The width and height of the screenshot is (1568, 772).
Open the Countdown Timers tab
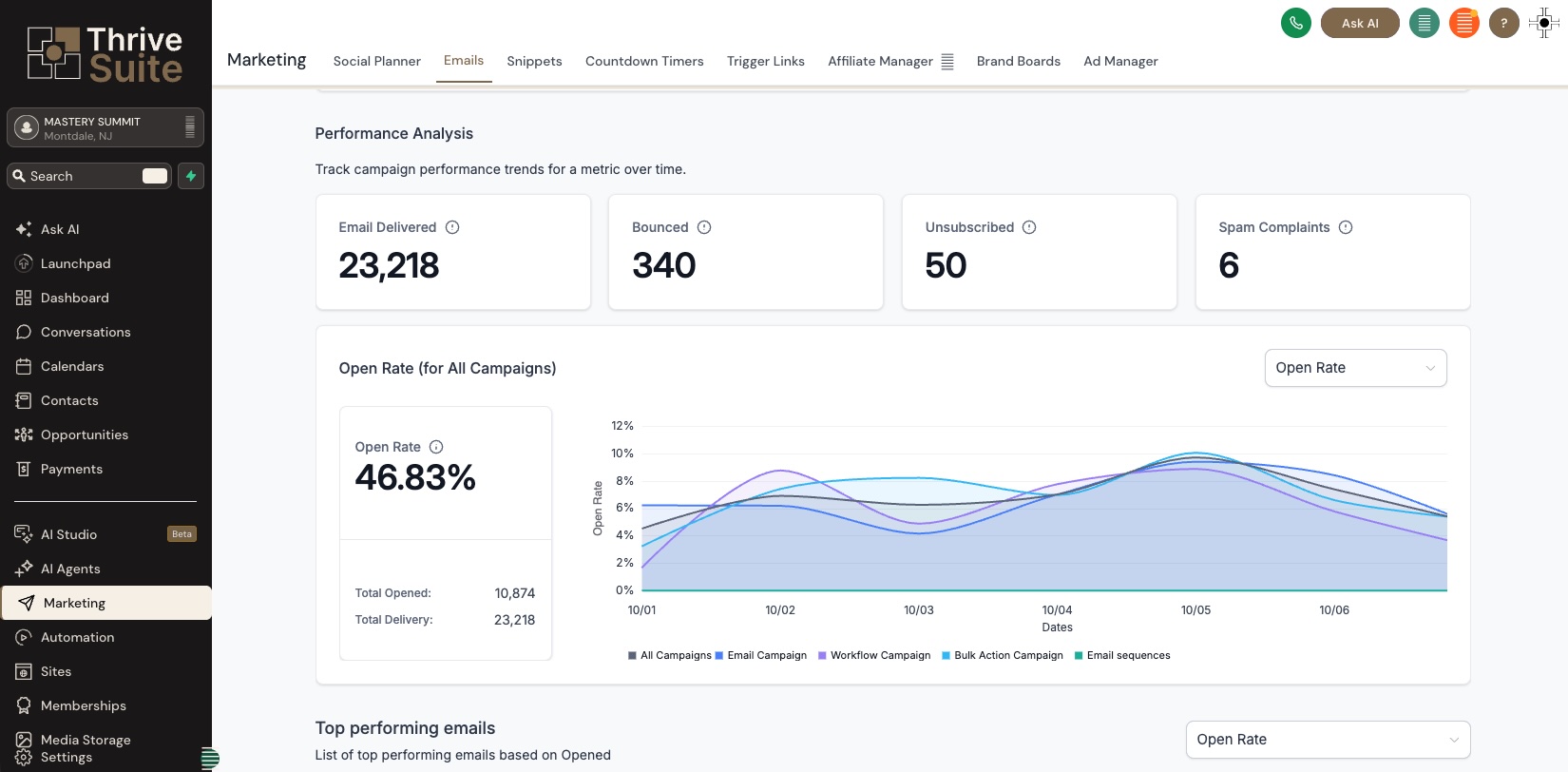coord(644,61)
